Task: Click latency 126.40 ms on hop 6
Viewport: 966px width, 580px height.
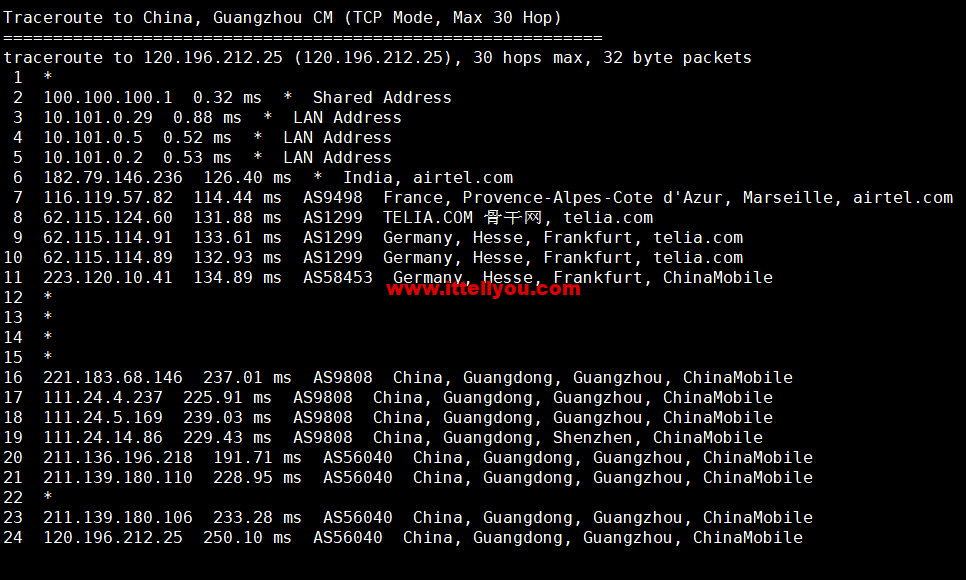Action: point(247,178)
